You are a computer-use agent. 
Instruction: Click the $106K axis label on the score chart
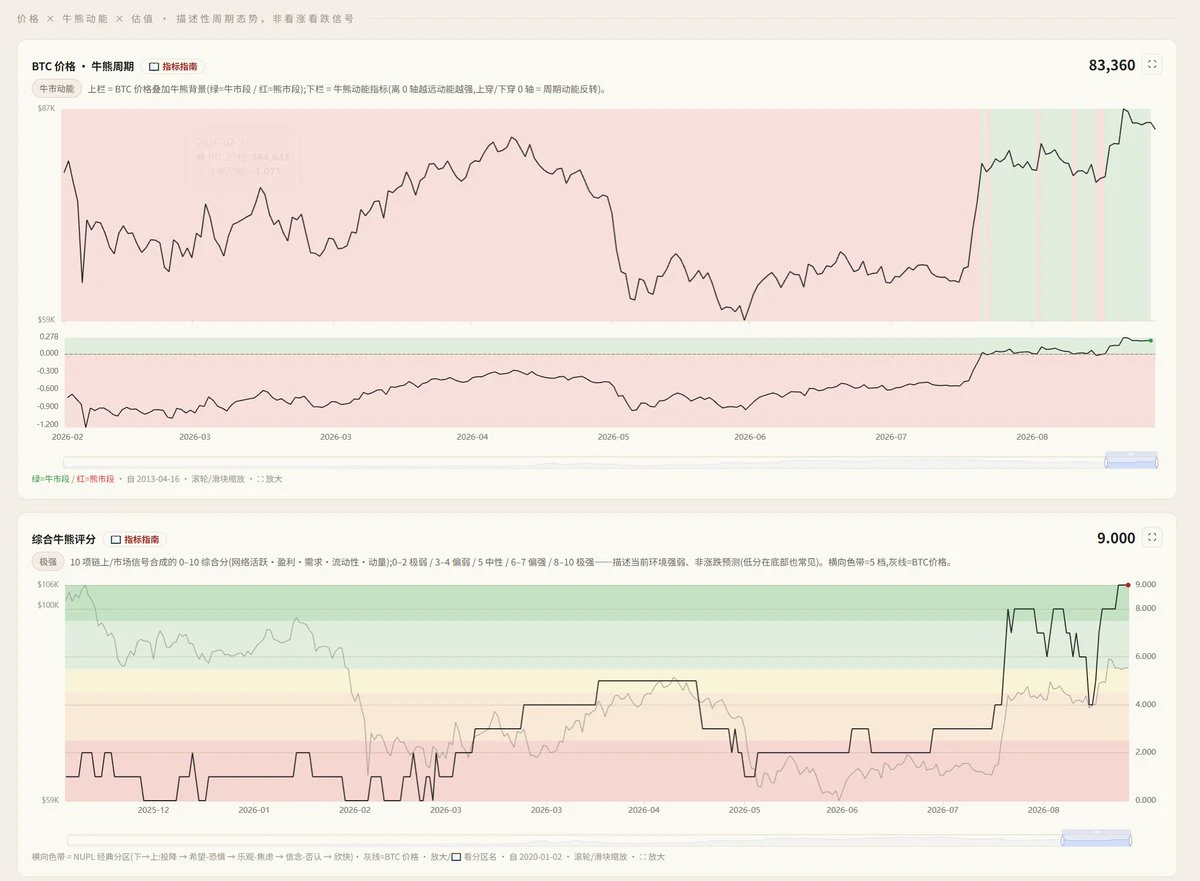click(48, 584)
